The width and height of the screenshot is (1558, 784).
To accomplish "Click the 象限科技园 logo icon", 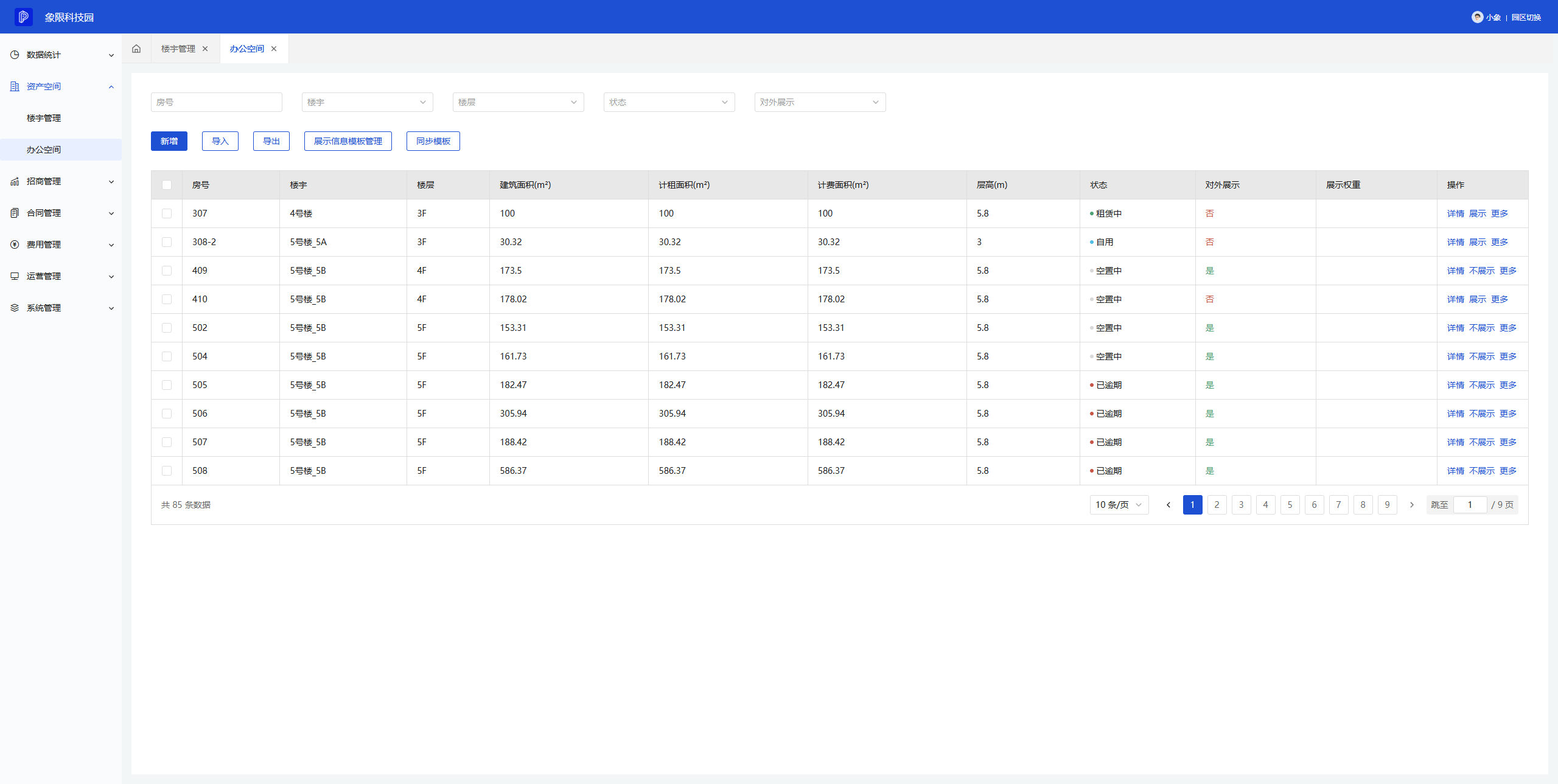I will pos(24,17).
